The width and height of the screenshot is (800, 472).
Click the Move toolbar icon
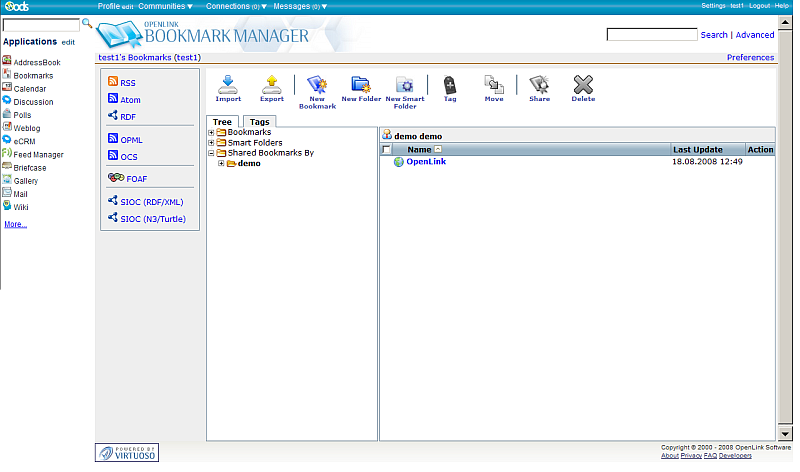coord(494,85)
